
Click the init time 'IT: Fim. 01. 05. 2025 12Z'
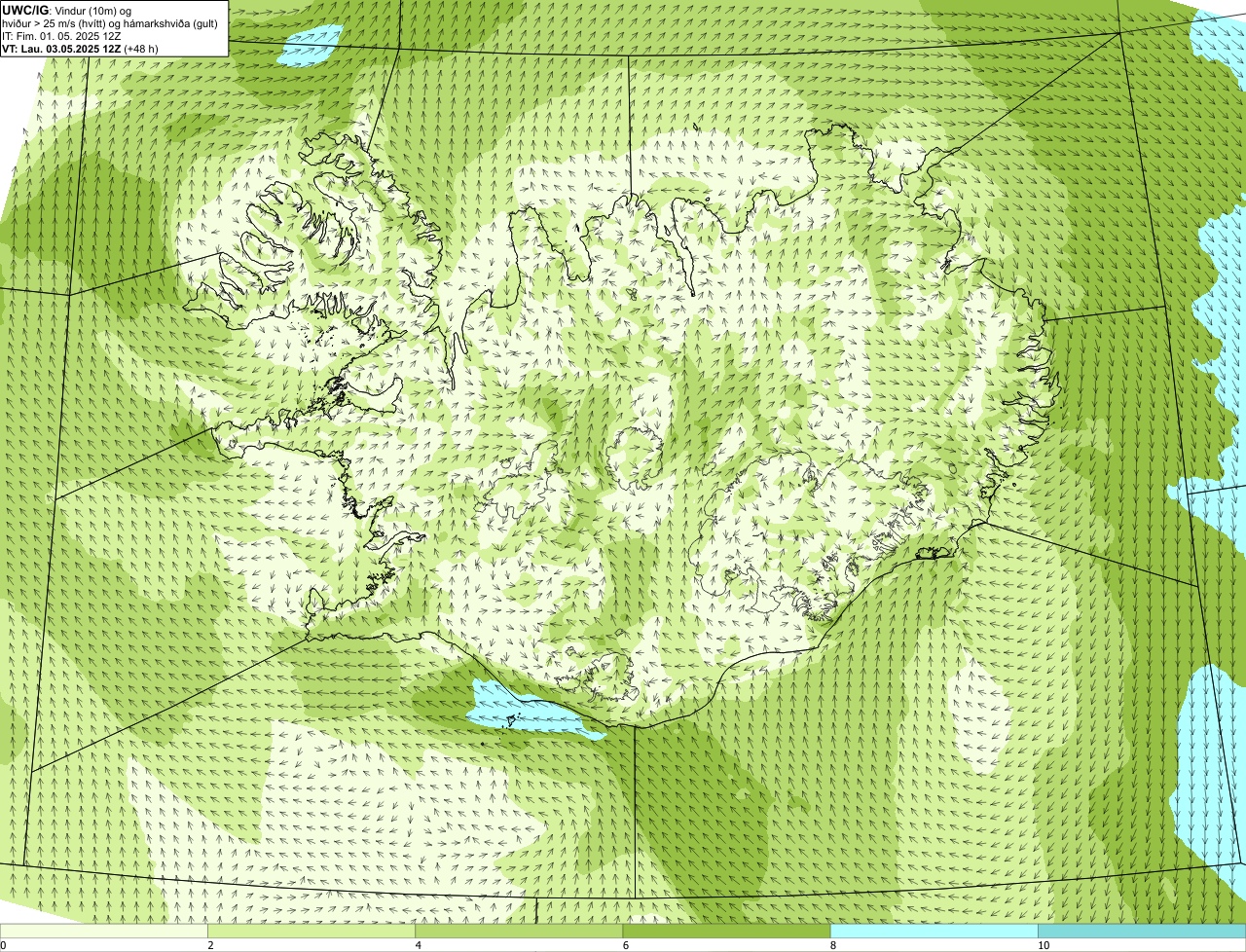[61, 36]
